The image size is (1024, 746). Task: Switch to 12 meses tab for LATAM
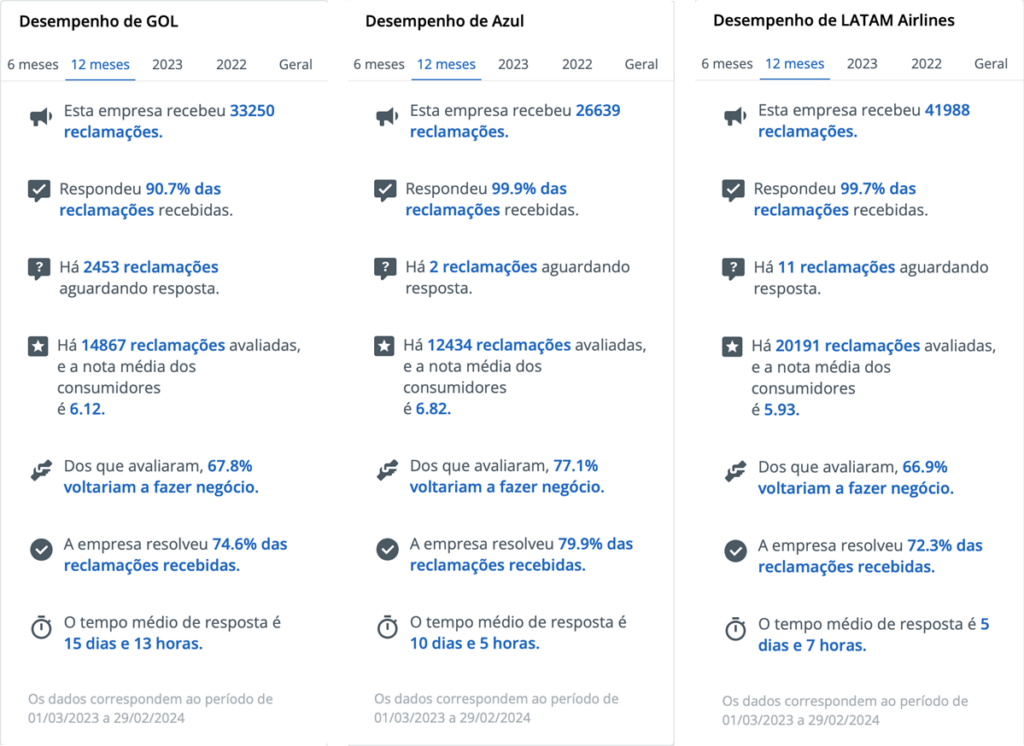(x=794, y=64)
